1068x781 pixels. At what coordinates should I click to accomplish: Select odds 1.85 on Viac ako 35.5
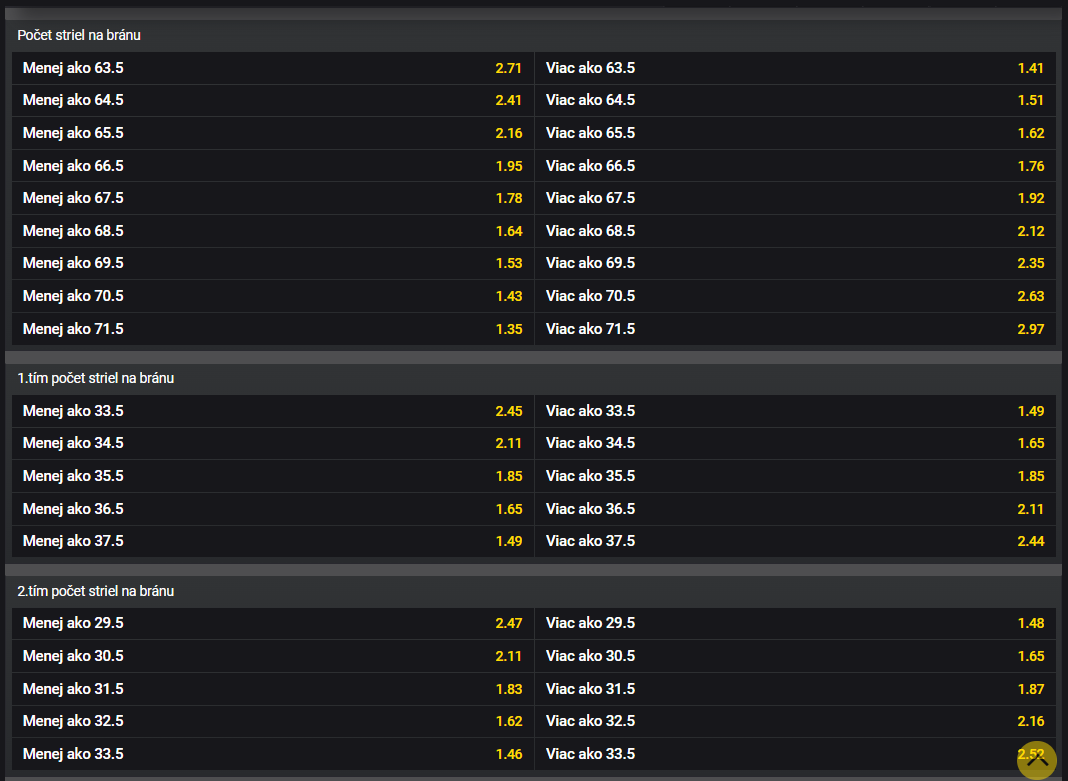(x=795, y=475)
